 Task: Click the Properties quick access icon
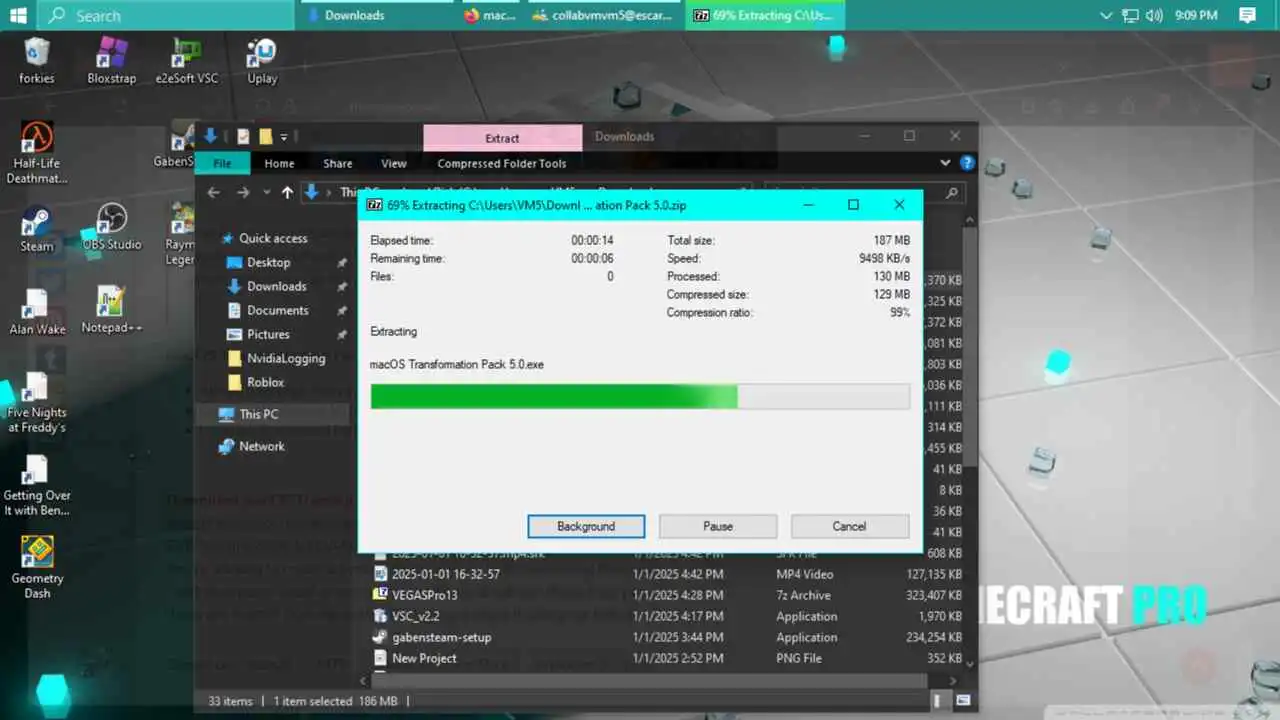click(x=243, y=137)
